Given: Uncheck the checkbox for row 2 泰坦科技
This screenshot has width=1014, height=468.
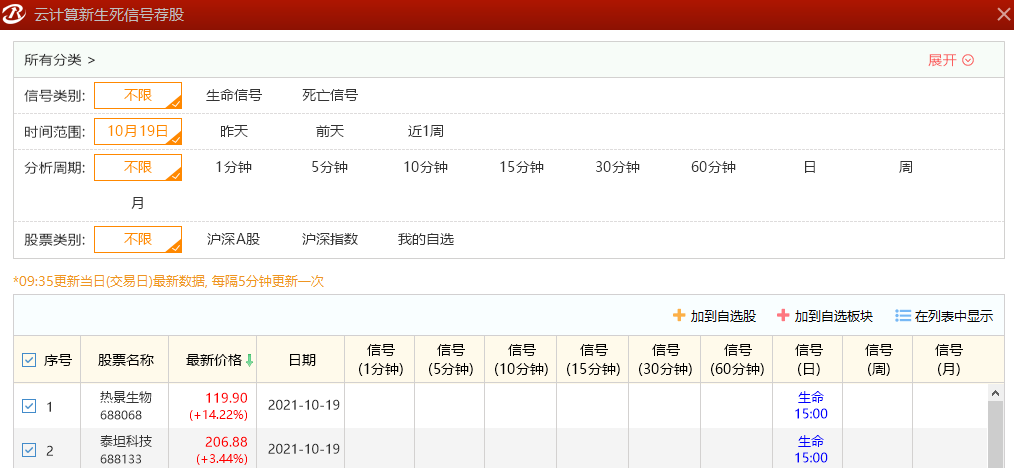Looking at the screenshot, I should click(29, 450).
